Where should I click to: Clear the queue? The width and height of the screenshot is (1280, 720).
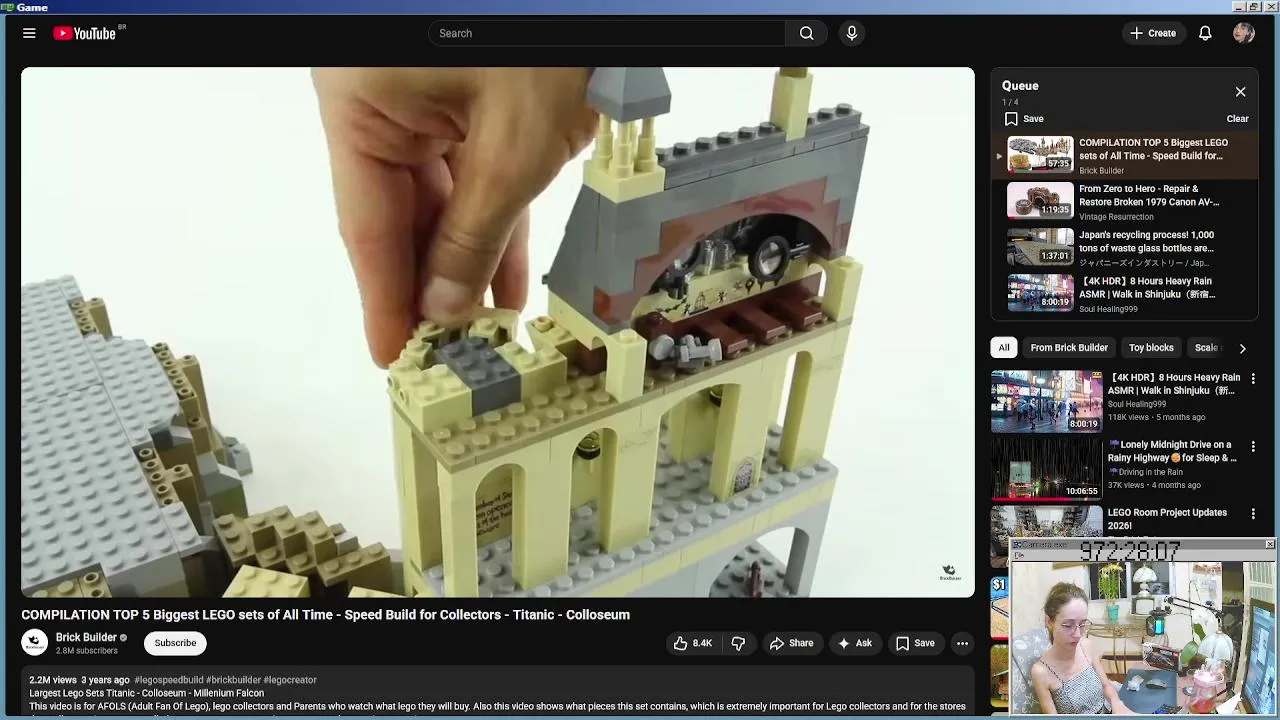coord(1237,118)
